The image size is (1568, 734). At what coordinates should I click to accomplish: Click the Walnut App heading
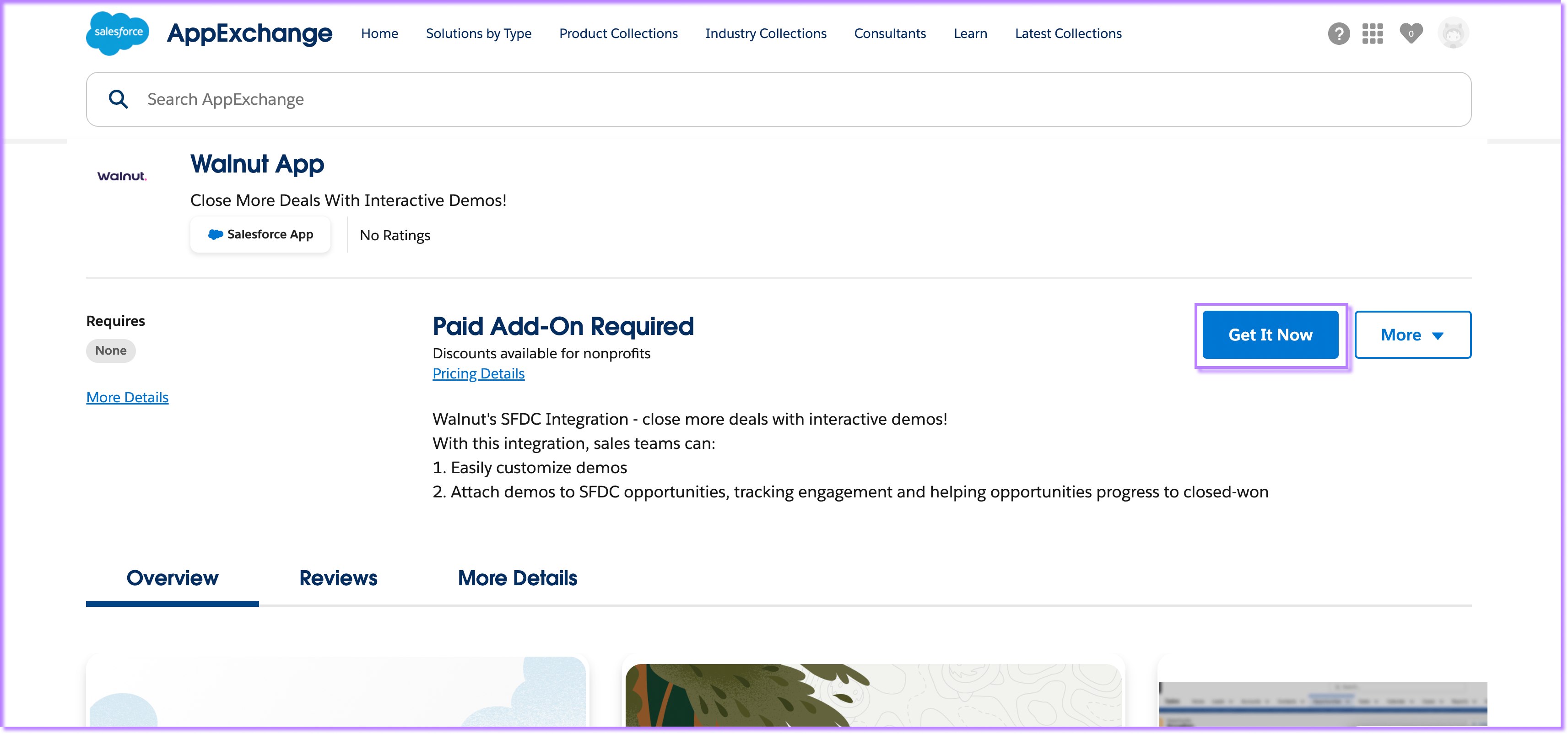257,164
